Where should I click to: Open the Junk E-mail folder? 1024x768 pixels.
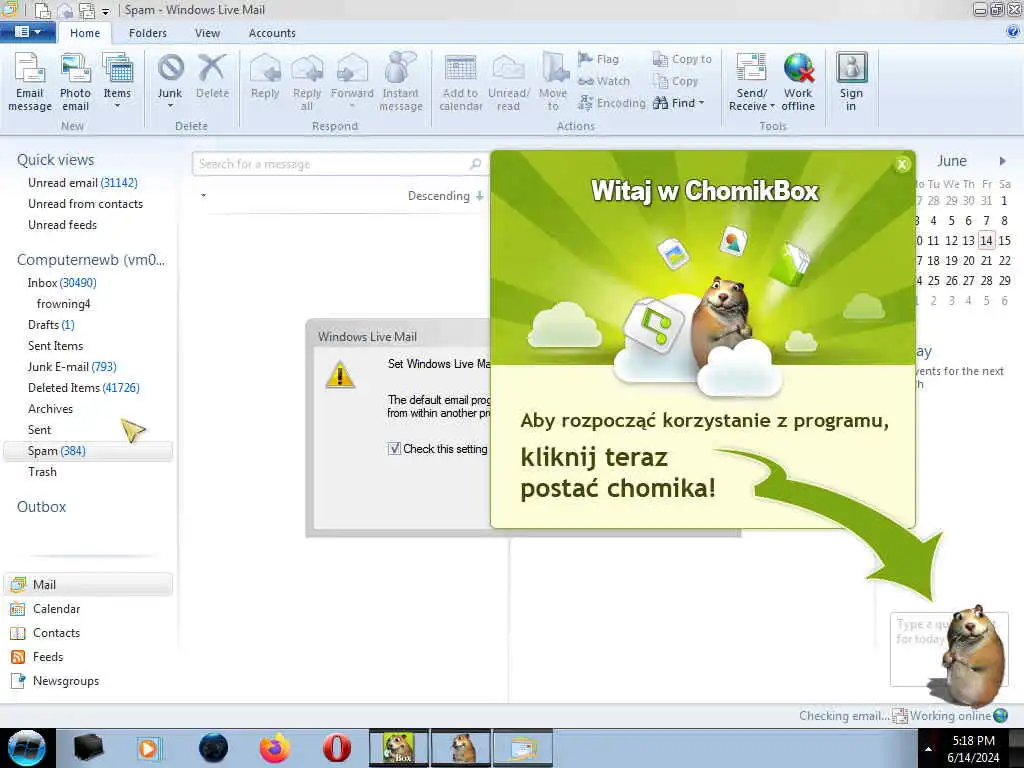click(72, 366)
